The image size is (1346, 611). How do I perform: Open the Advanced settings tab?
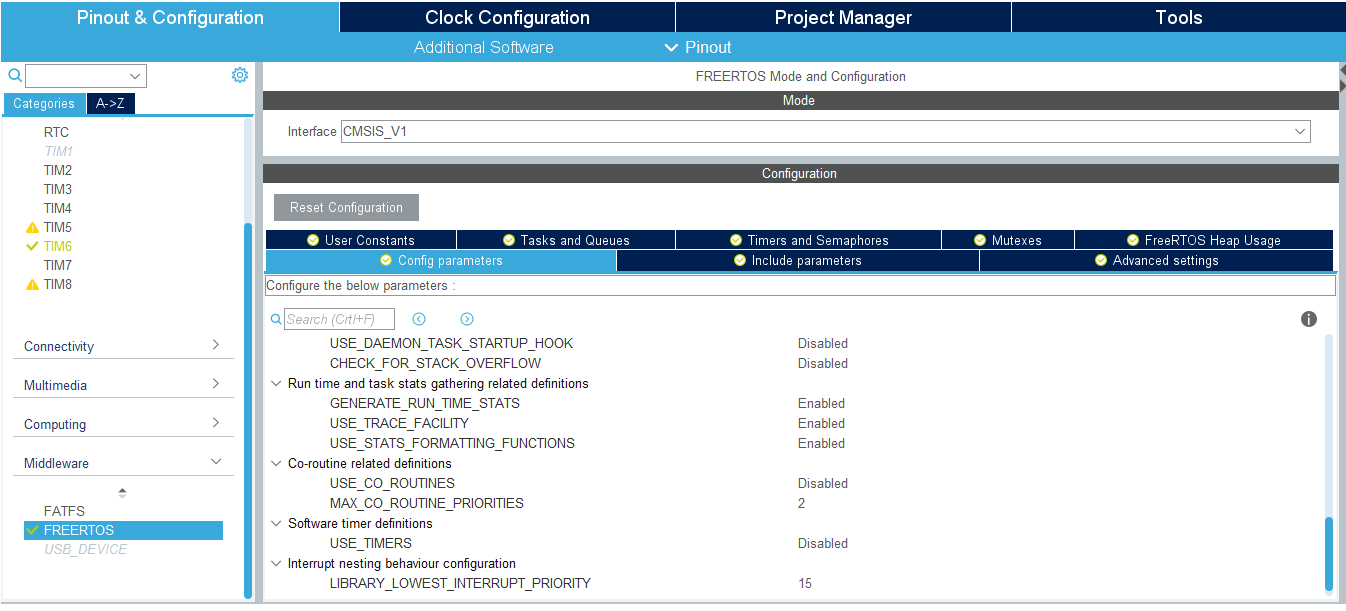pos(1156,260)
